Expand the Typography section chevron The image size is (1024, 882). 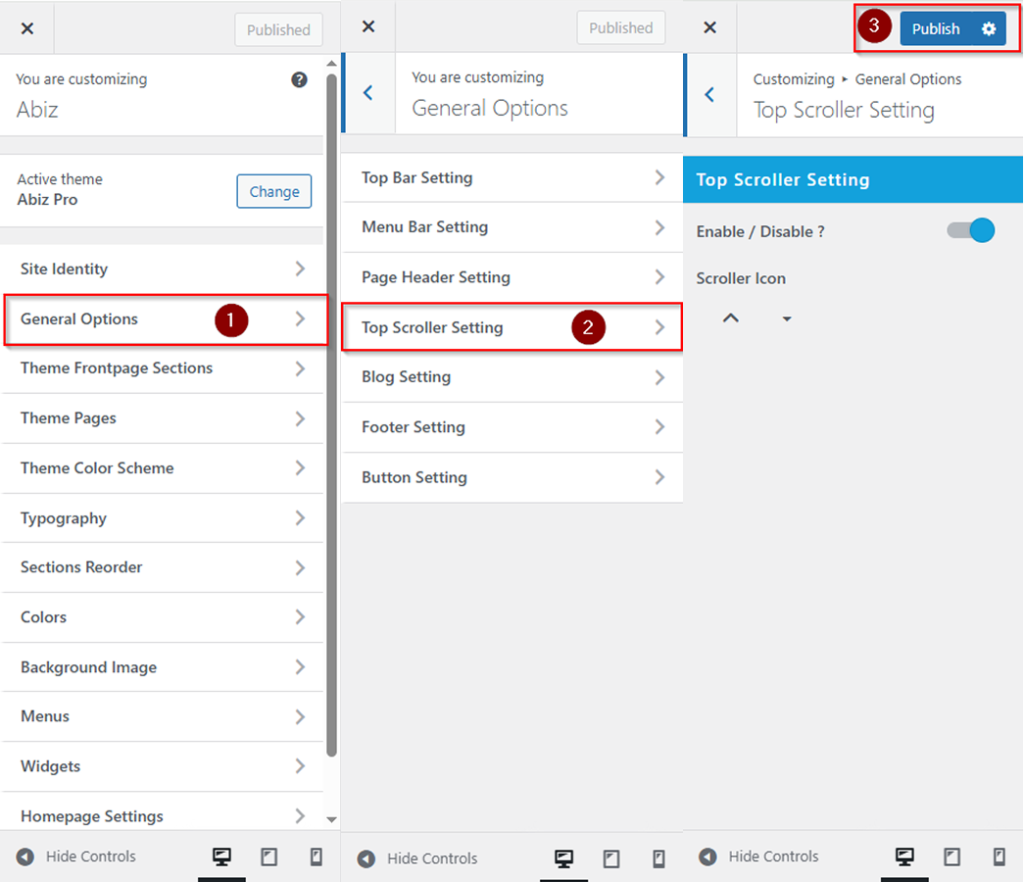pyautogui.click(x=299, y=518)
